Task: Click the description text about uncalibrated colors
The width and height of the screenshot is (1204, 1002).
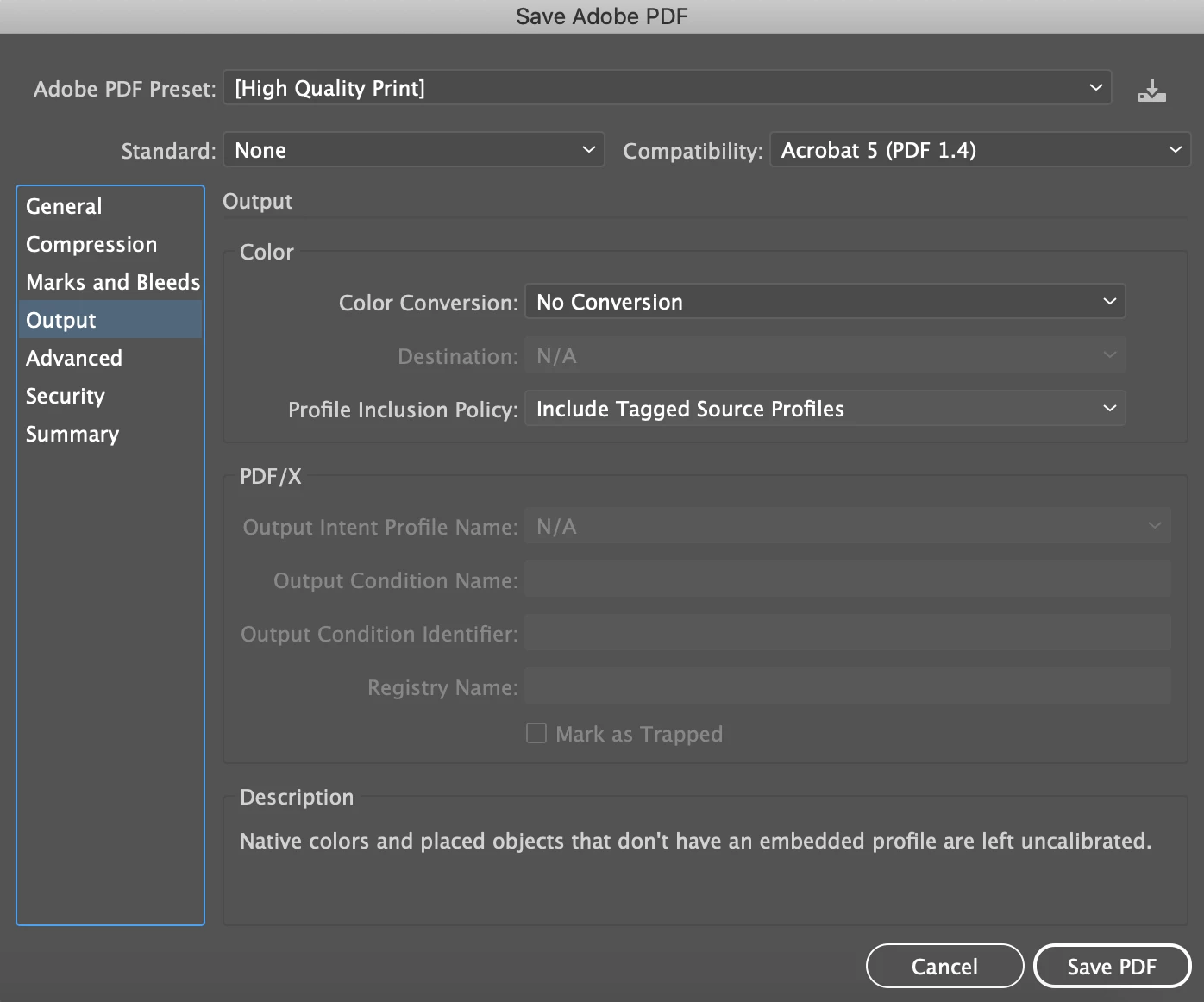Action: point(695,841)
